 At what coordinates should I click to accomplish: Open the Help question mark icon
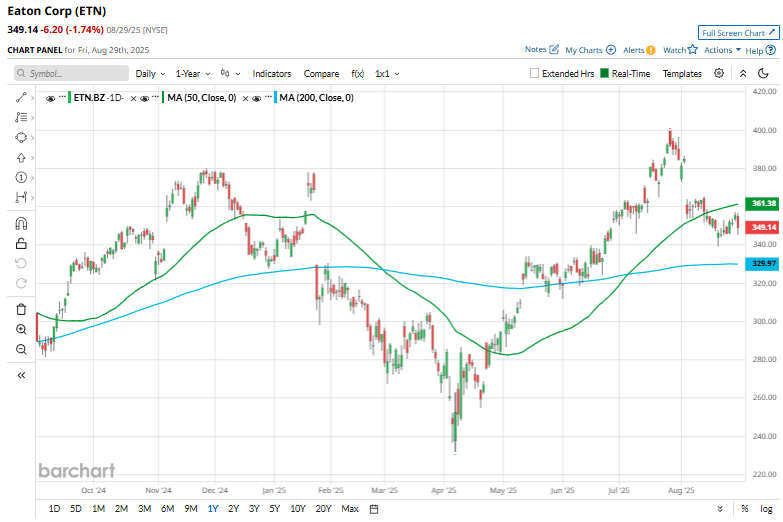coord(771,50)
